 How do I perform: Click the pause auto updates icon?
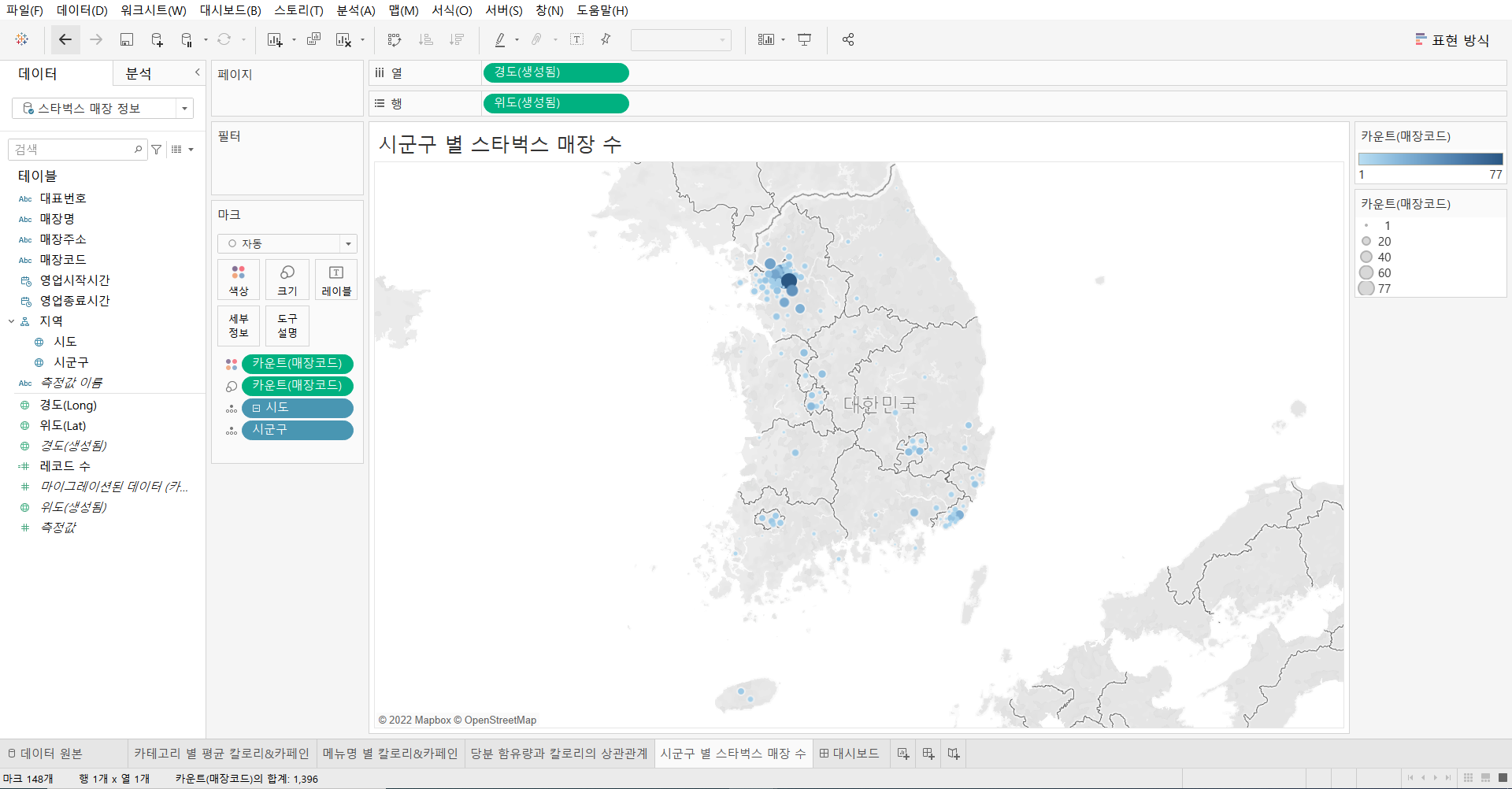tap(187, 39)
